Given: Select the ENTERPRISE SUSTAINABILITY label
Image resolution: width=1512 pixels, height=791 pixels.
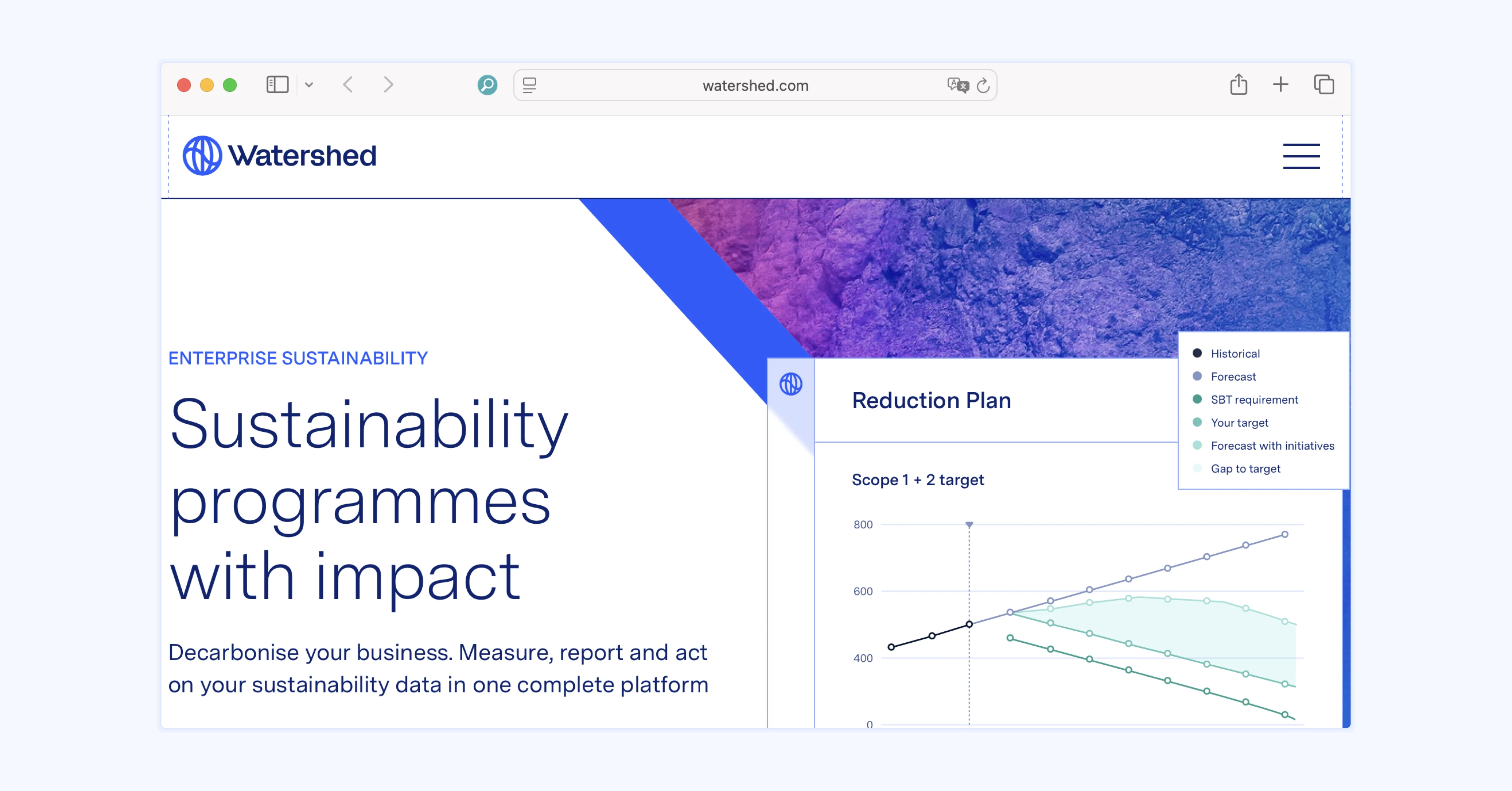Looking at the screenshot, I should 298,358.
